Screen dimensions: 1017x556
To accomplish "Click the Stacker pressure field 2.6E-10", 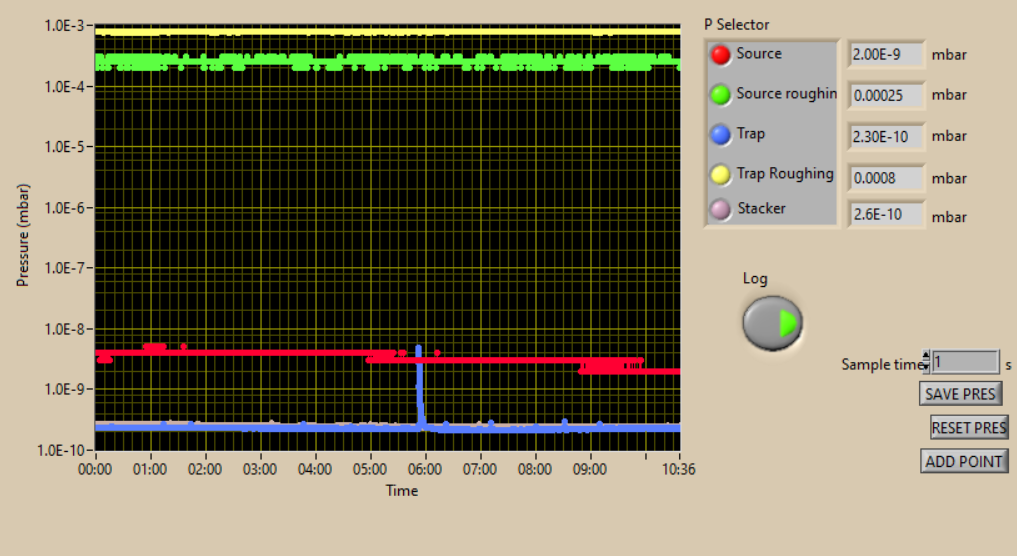I will (886, 214).
